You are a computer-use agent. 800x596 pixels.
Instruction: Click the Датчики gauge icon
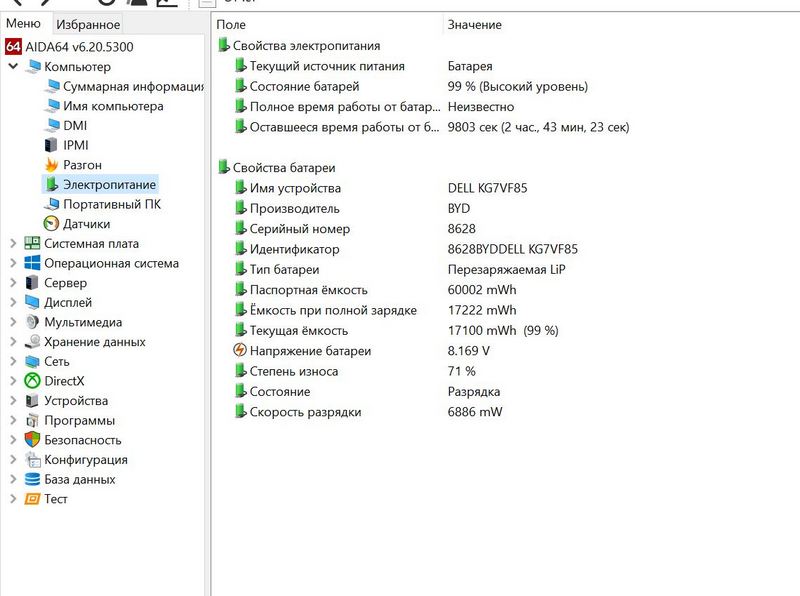point(53,224)
